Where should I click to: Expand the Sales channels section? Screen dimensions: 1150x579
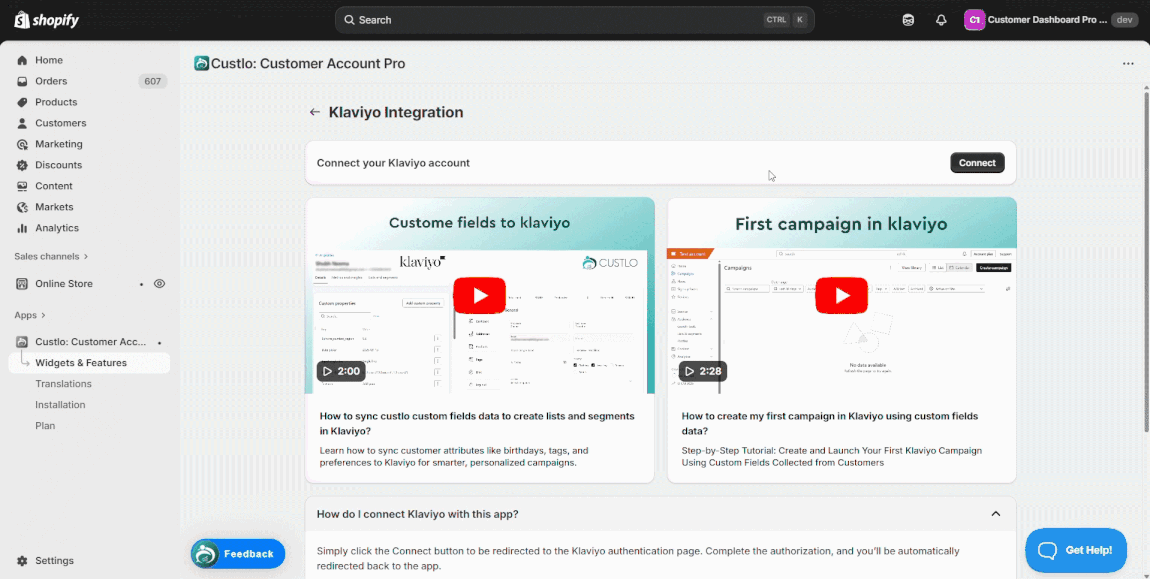pos(51,257)
